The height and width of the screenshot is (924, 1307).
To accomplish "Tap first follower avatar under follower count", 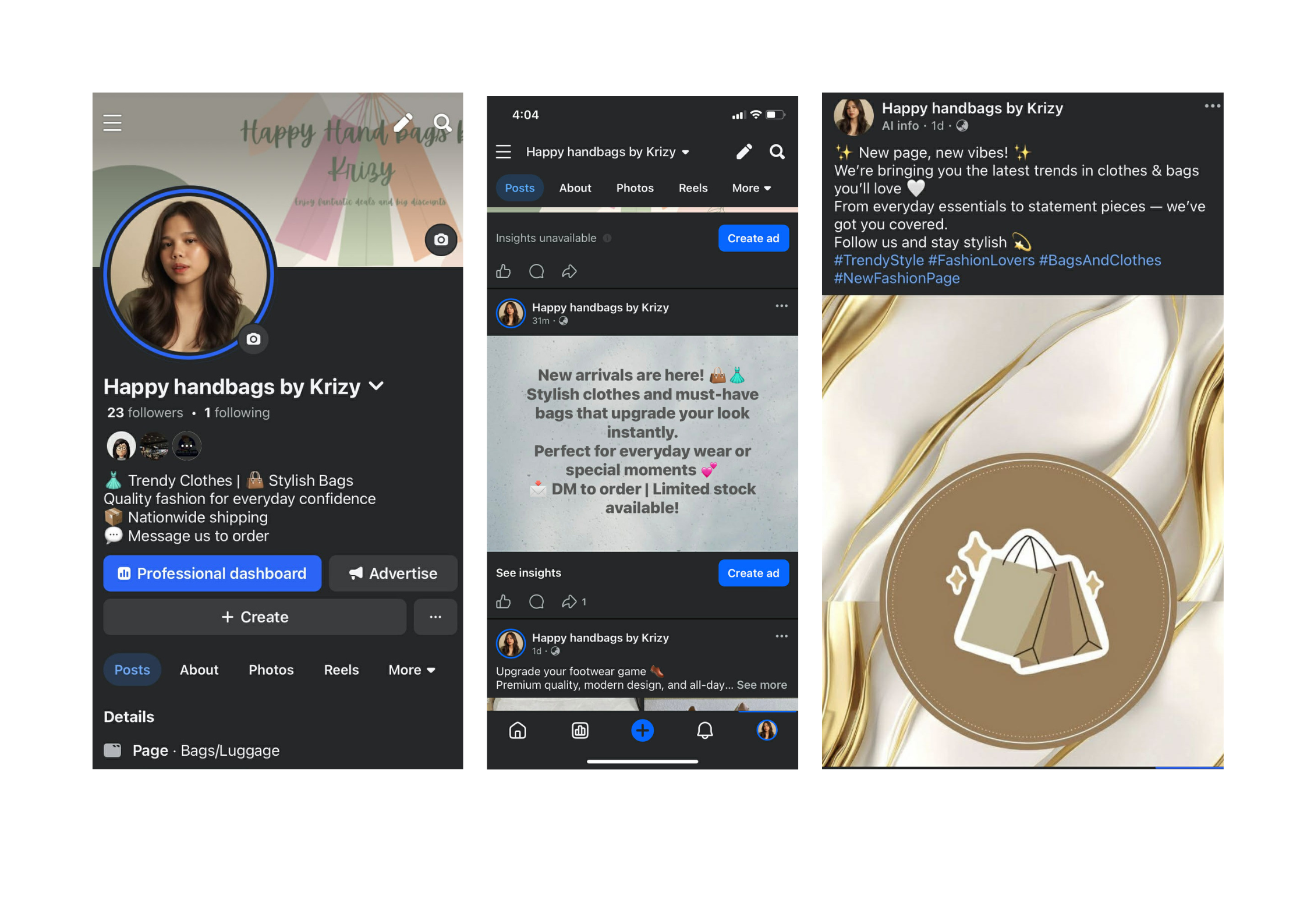I will point(121,447).
